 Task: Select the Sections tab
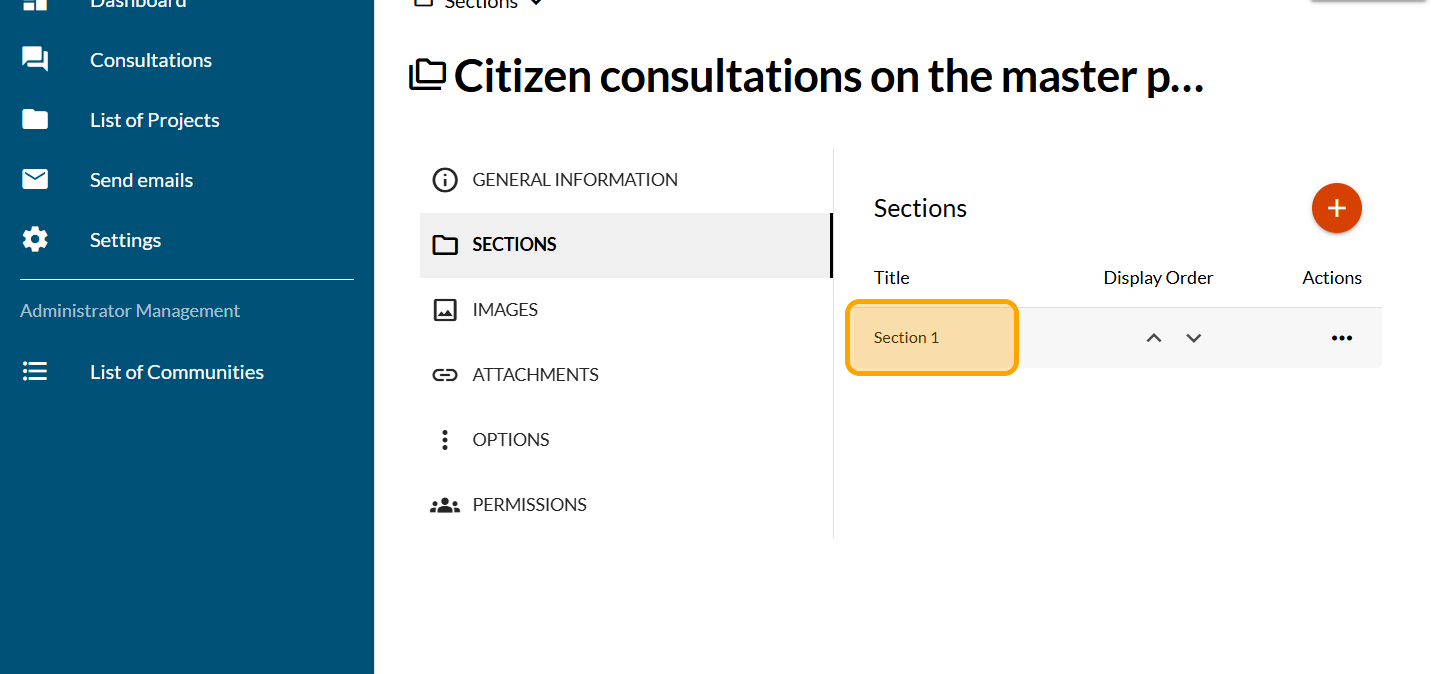pos(514,245)
